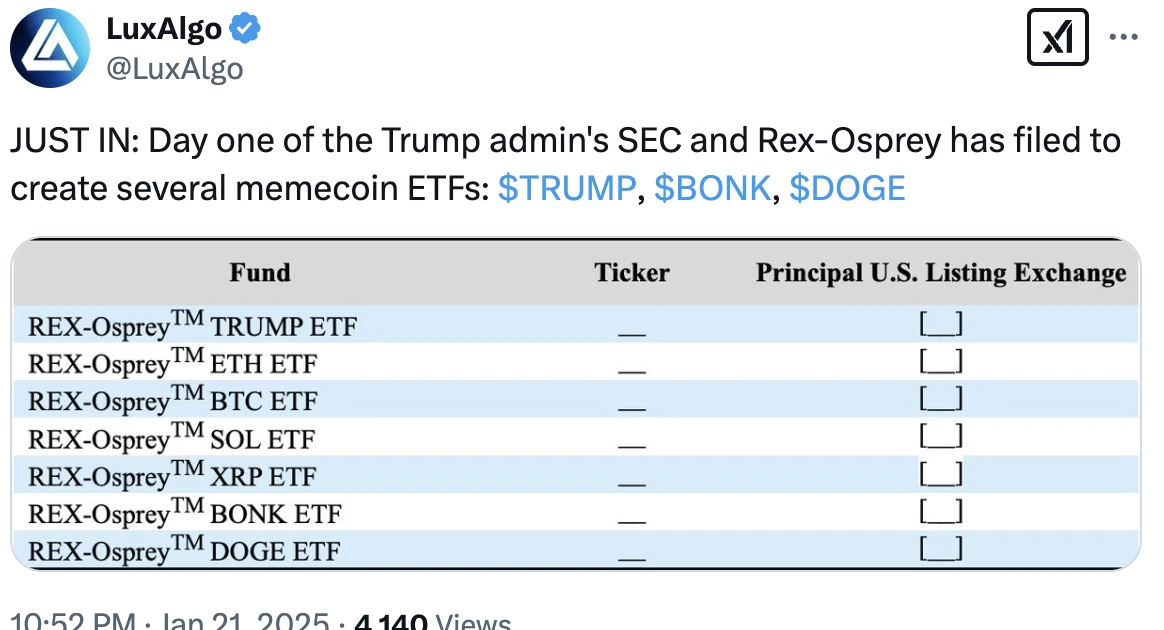Open the embedded ETF filing table image
Image resolution: width=1164 pixels, height=630 pixels.
(580, 400)
